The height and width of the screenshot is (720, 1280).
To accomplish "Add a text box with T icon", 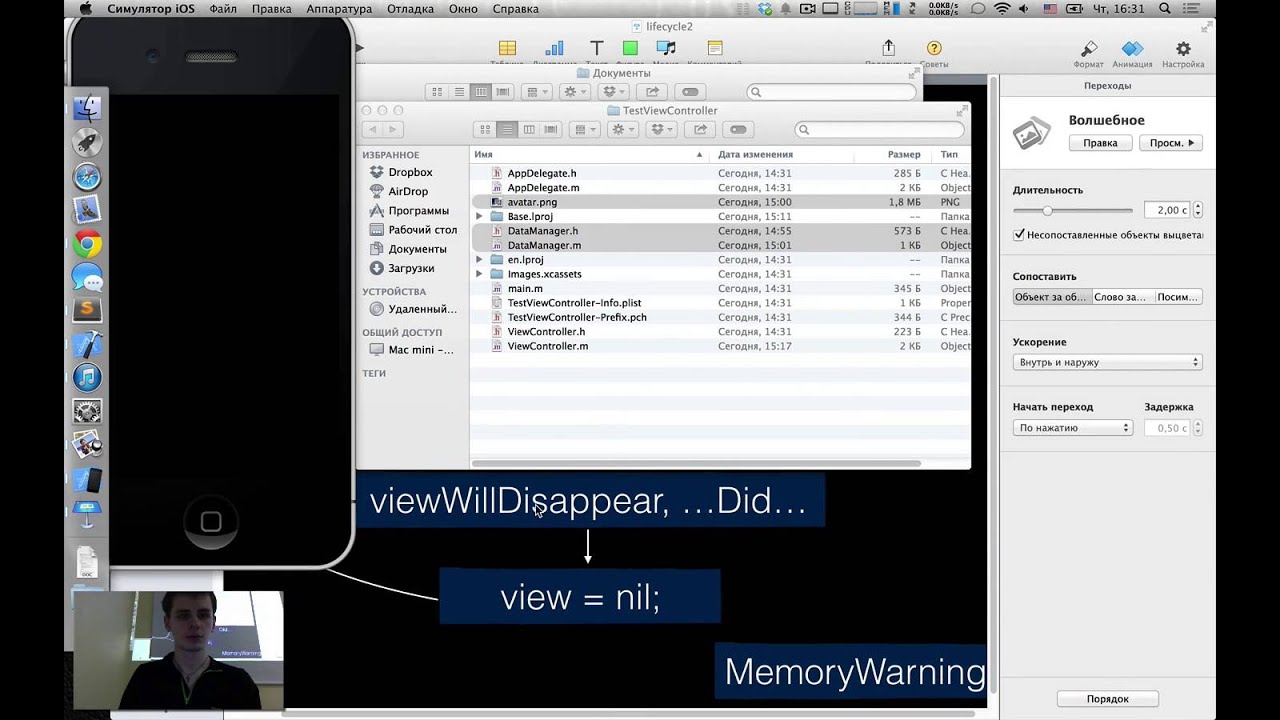I will [597, 48].
